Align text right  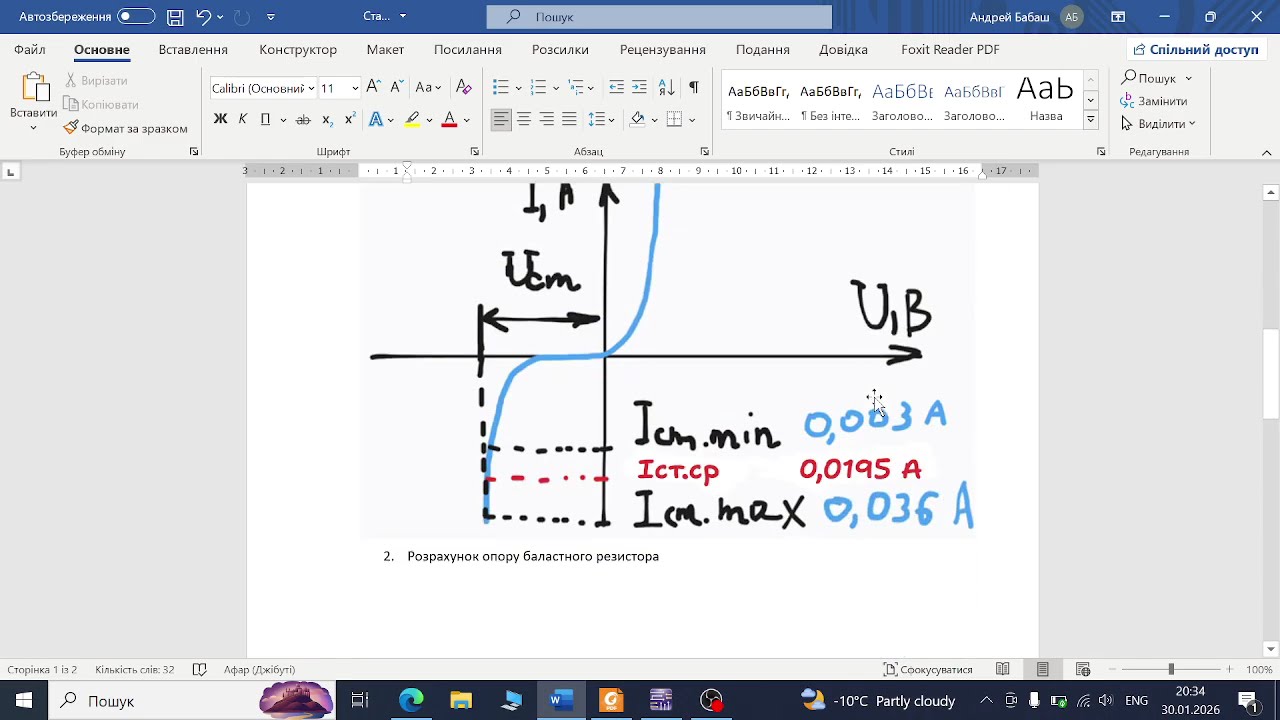pyautogui.click(x=547, y=119)
